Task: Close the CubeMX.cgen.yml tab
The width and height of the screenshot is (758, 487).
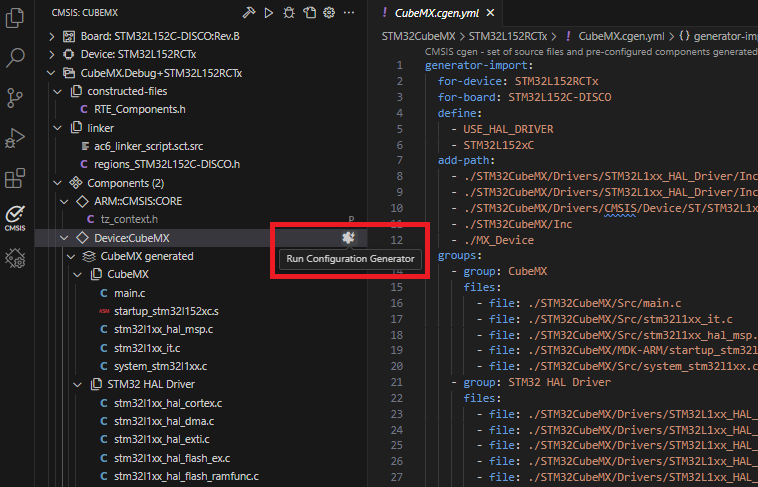Action: tap(490, 13)
